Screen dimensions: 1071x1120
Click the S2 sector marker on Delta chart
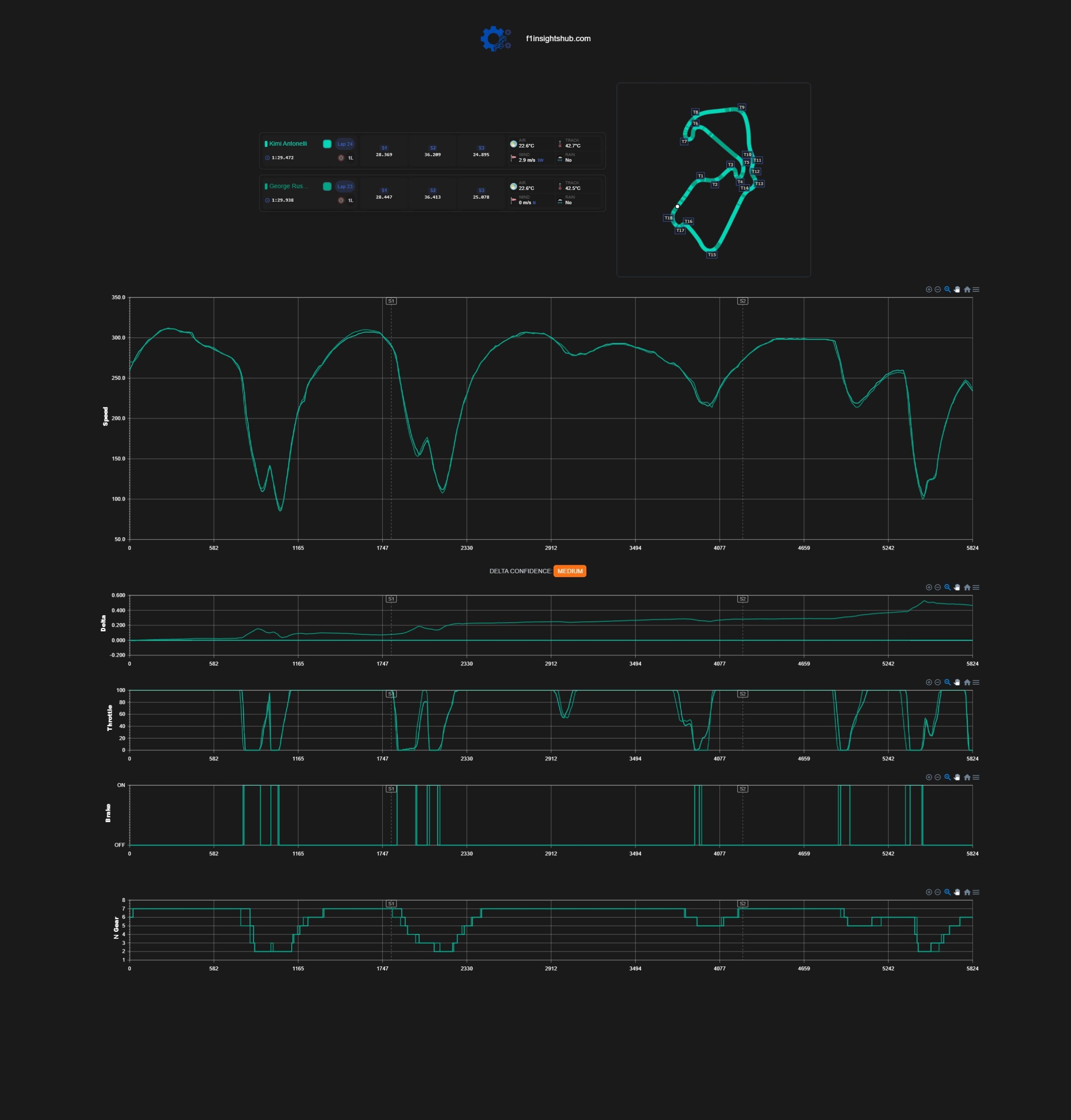point(743,599)
